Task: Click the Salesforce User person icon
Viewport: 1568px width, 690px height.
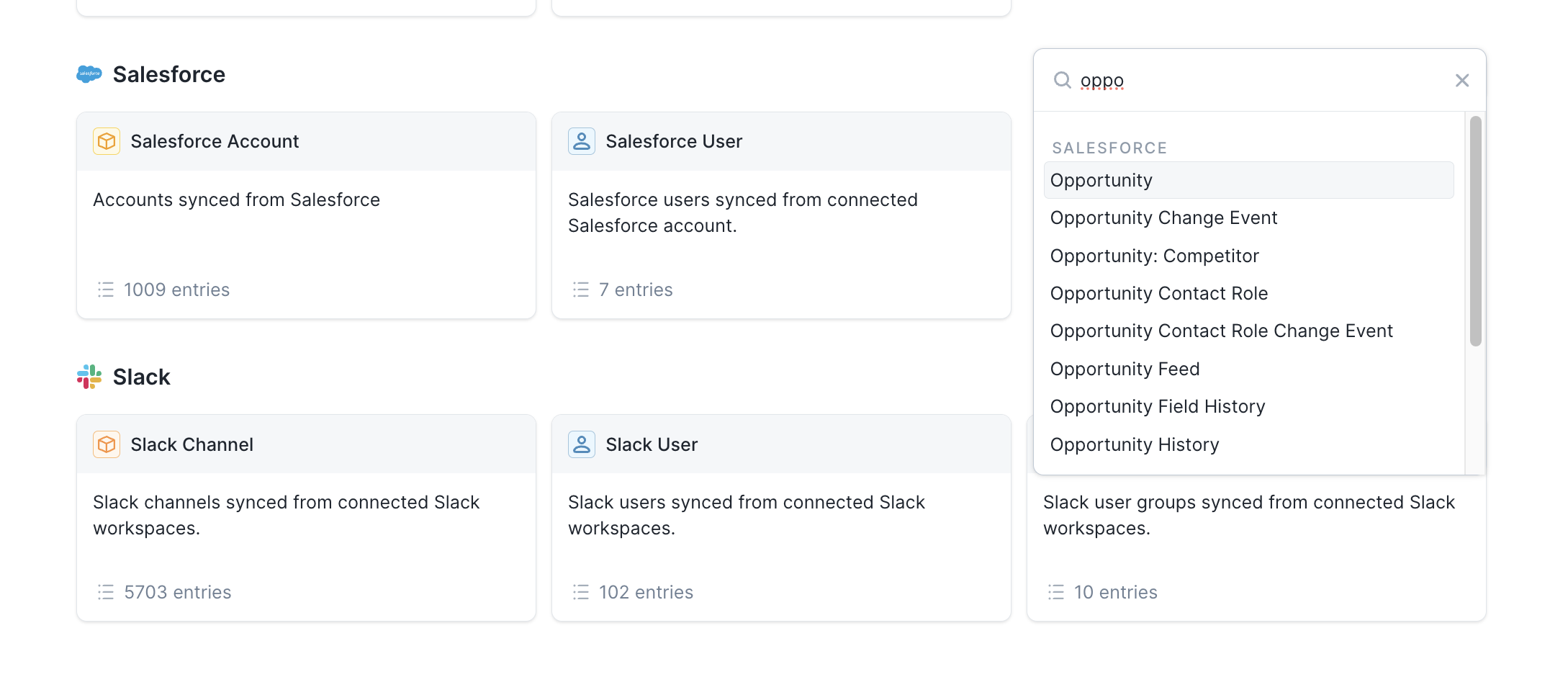Action: tap(582, 141)
